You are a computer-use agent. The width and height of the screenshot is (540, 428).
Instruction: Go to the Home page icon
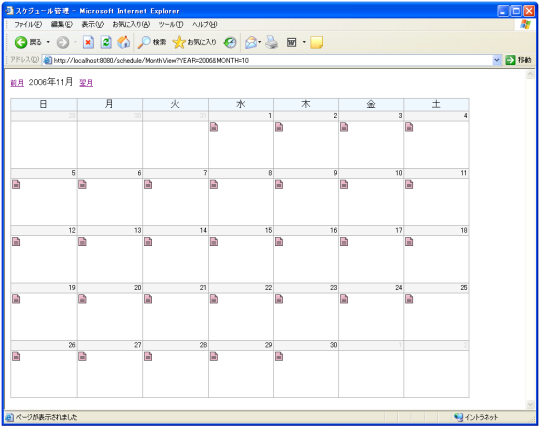click(123, 42)
